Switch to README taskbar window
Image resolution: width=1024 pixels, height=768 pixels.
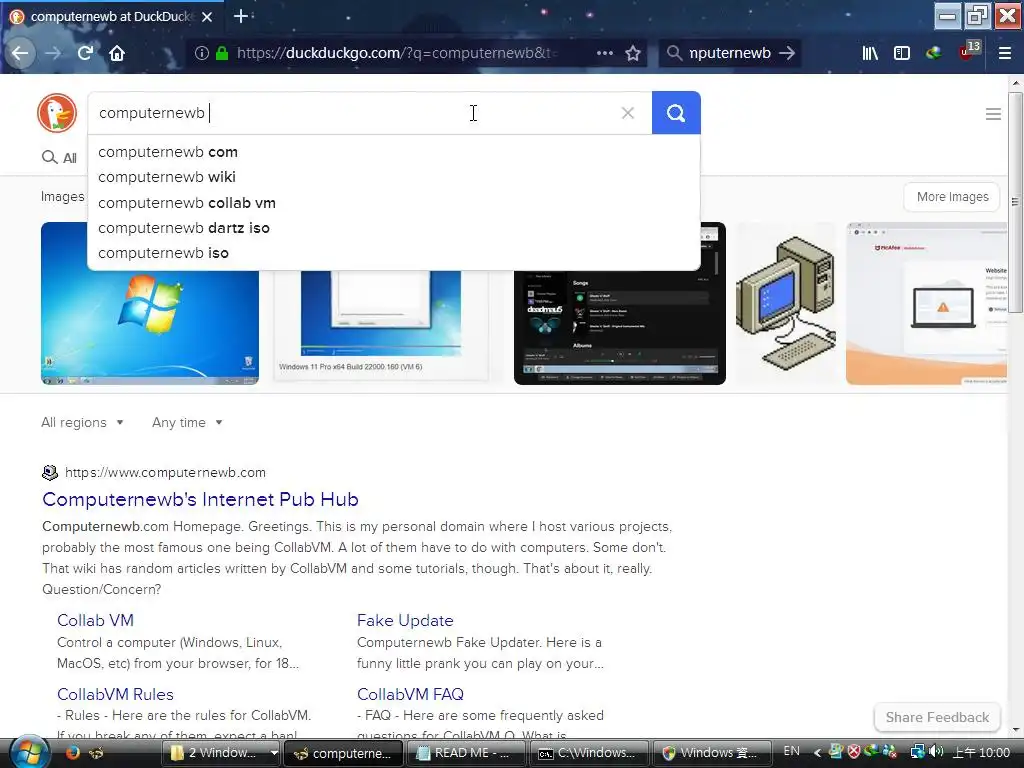click(465, 753)
